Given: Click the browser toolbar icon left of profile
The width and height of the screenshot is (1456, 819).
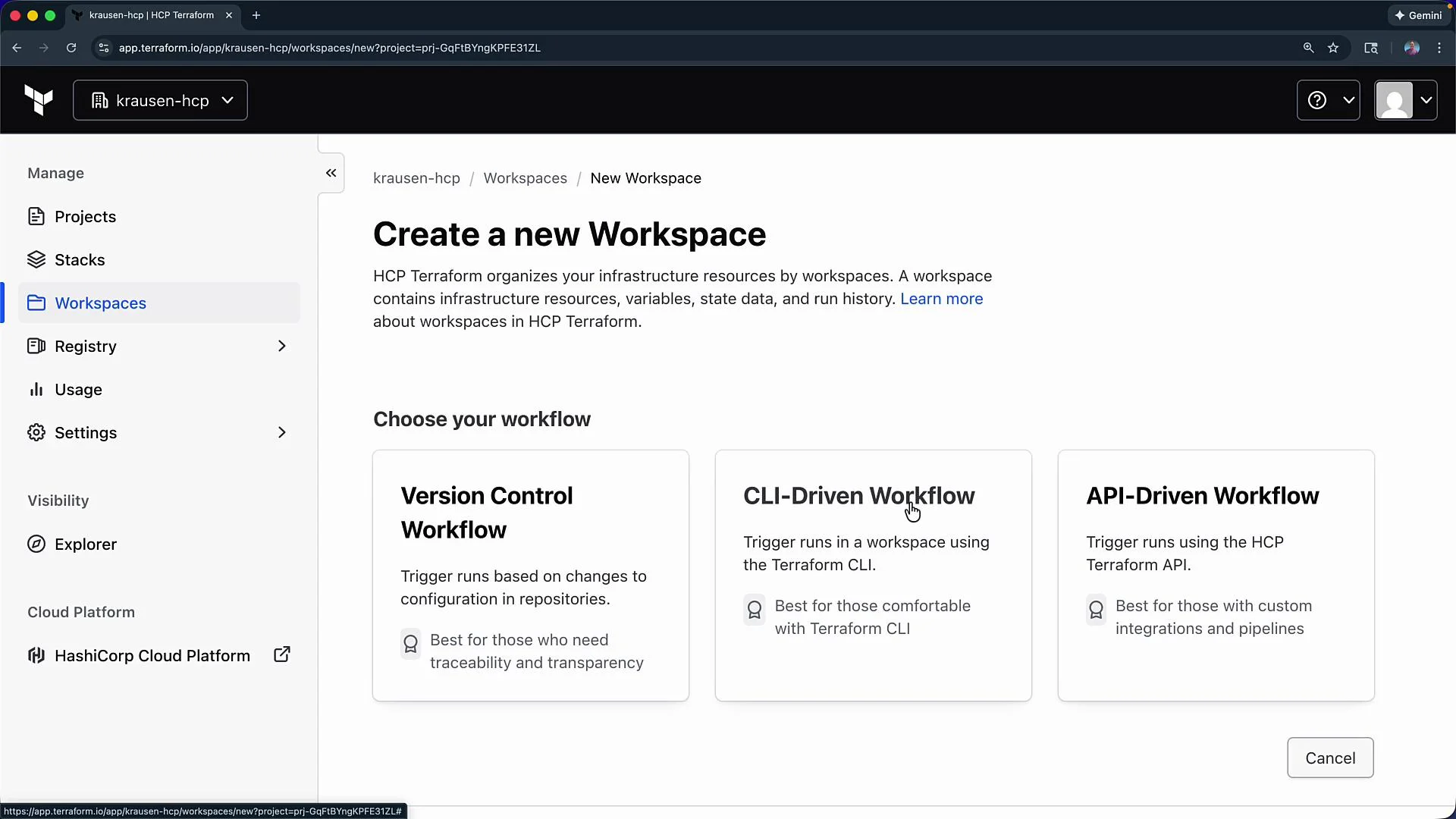Looking at the screenshot, I should [1371, 48].
